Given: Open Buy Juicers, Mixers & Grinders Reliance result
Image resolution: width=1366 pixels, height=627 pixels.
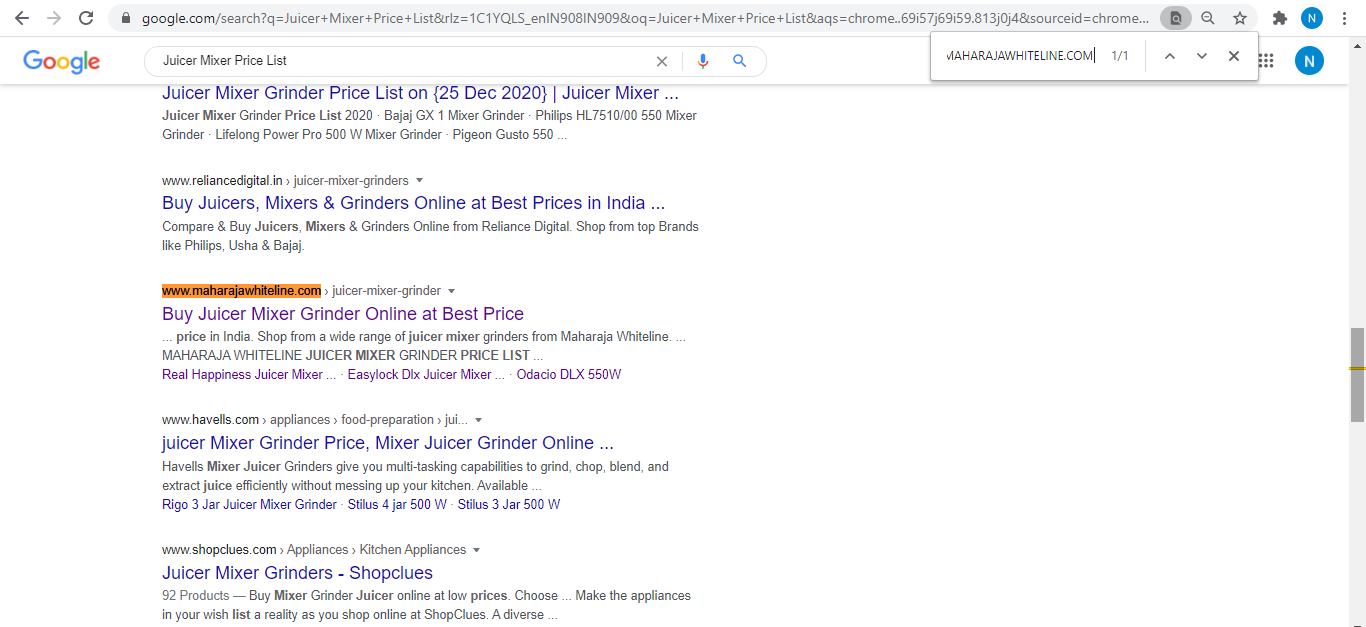Looking at the screenshot, I should (413, 203).
